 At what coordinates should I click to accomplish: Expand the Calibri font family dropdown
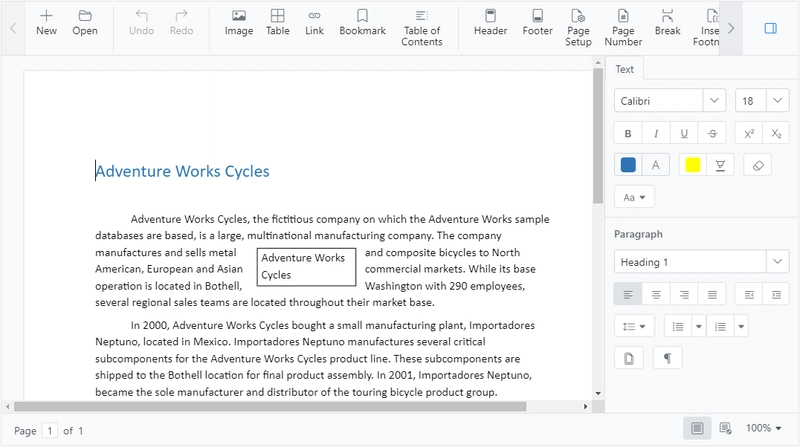pos(714,101)
